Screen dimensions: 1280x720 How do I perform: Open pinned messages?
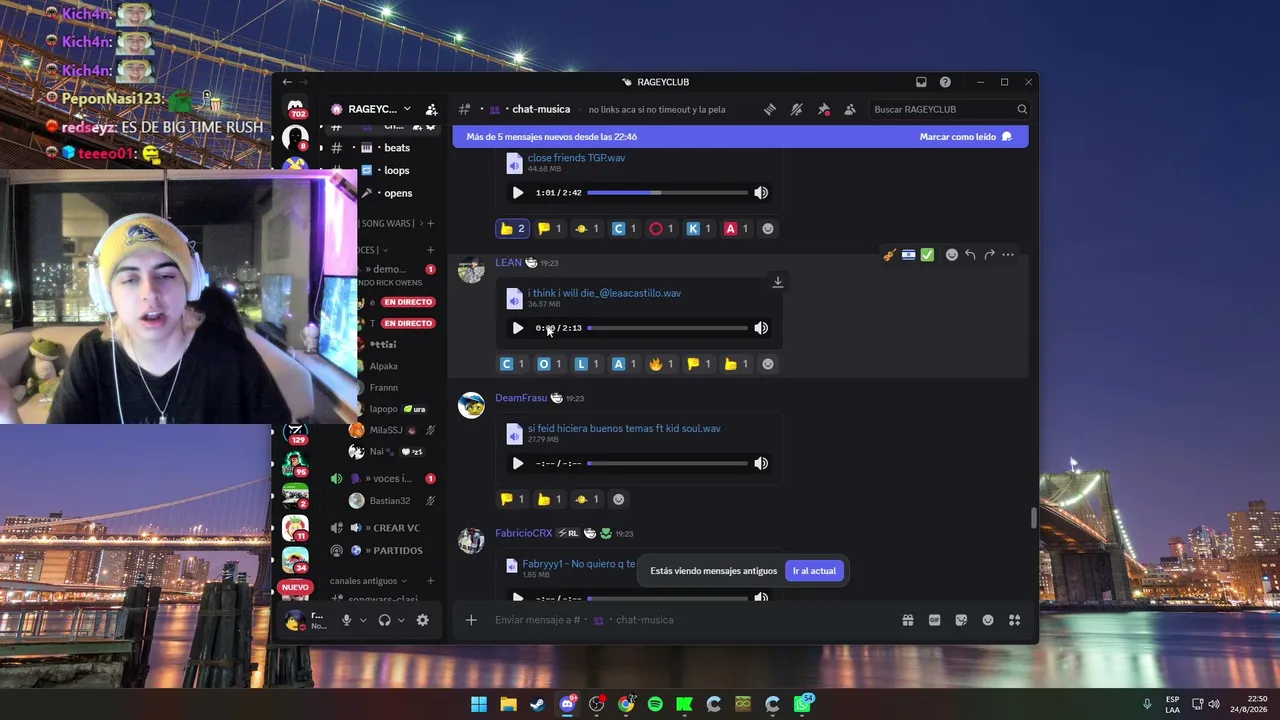[x=823, y=110]
